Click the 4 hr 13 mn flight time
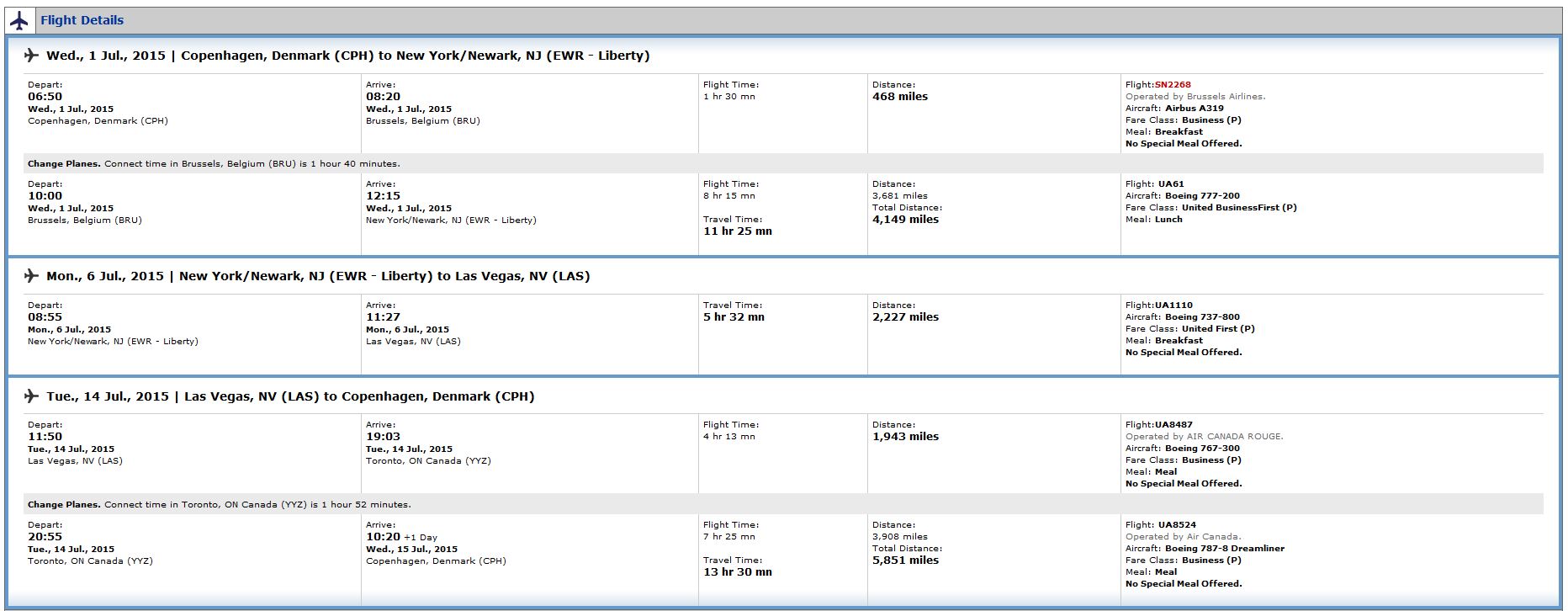Screen dimensions: 1568x611 [x=729, y=437]
